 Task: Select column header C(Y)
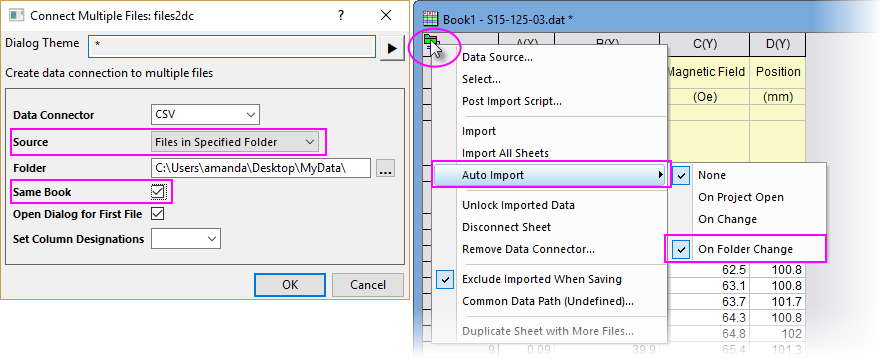click(705, 44)
